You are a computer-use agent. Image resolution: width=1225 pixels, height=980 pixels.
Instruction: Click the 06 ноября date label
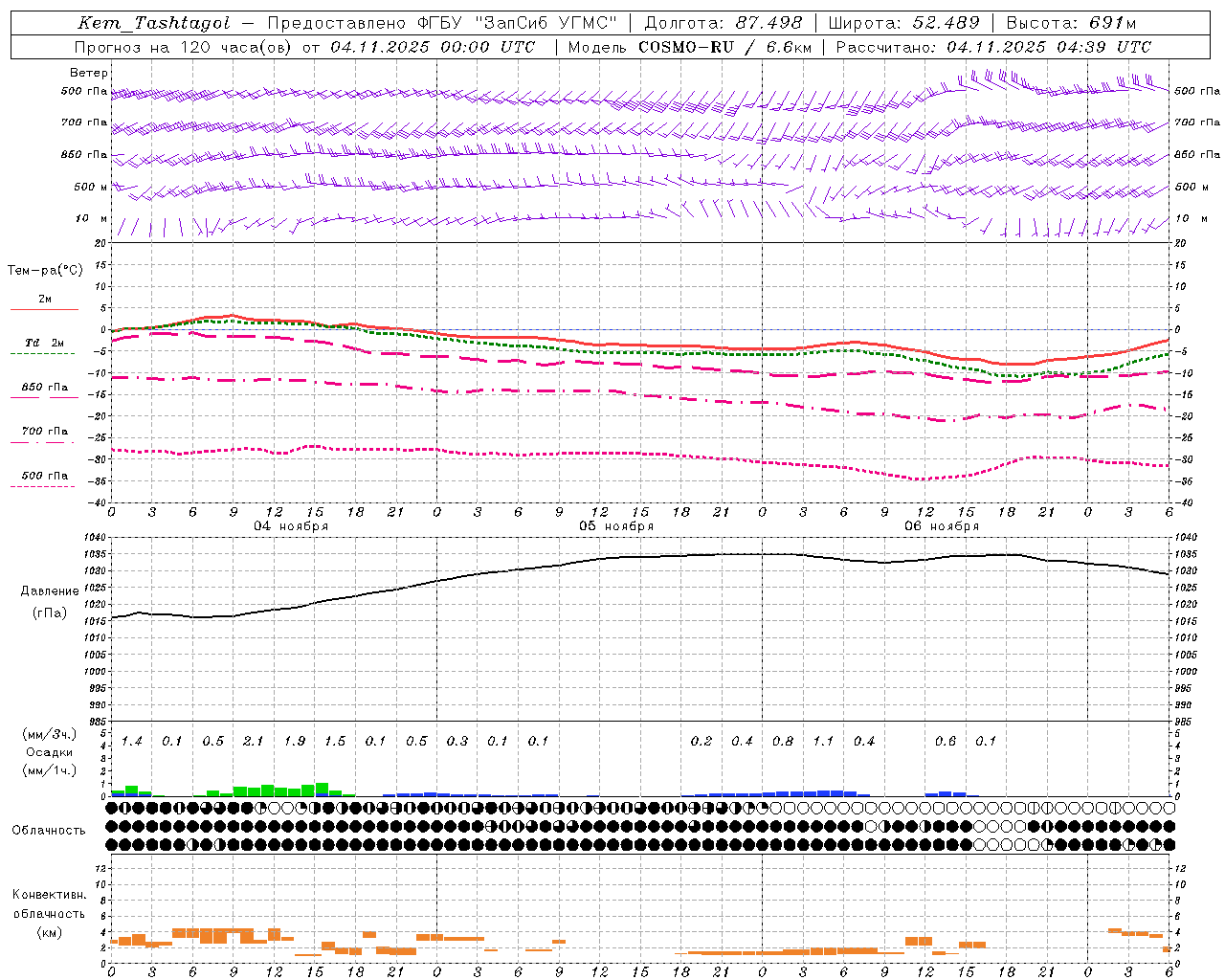pyautogui.click(x=942, y=526)
